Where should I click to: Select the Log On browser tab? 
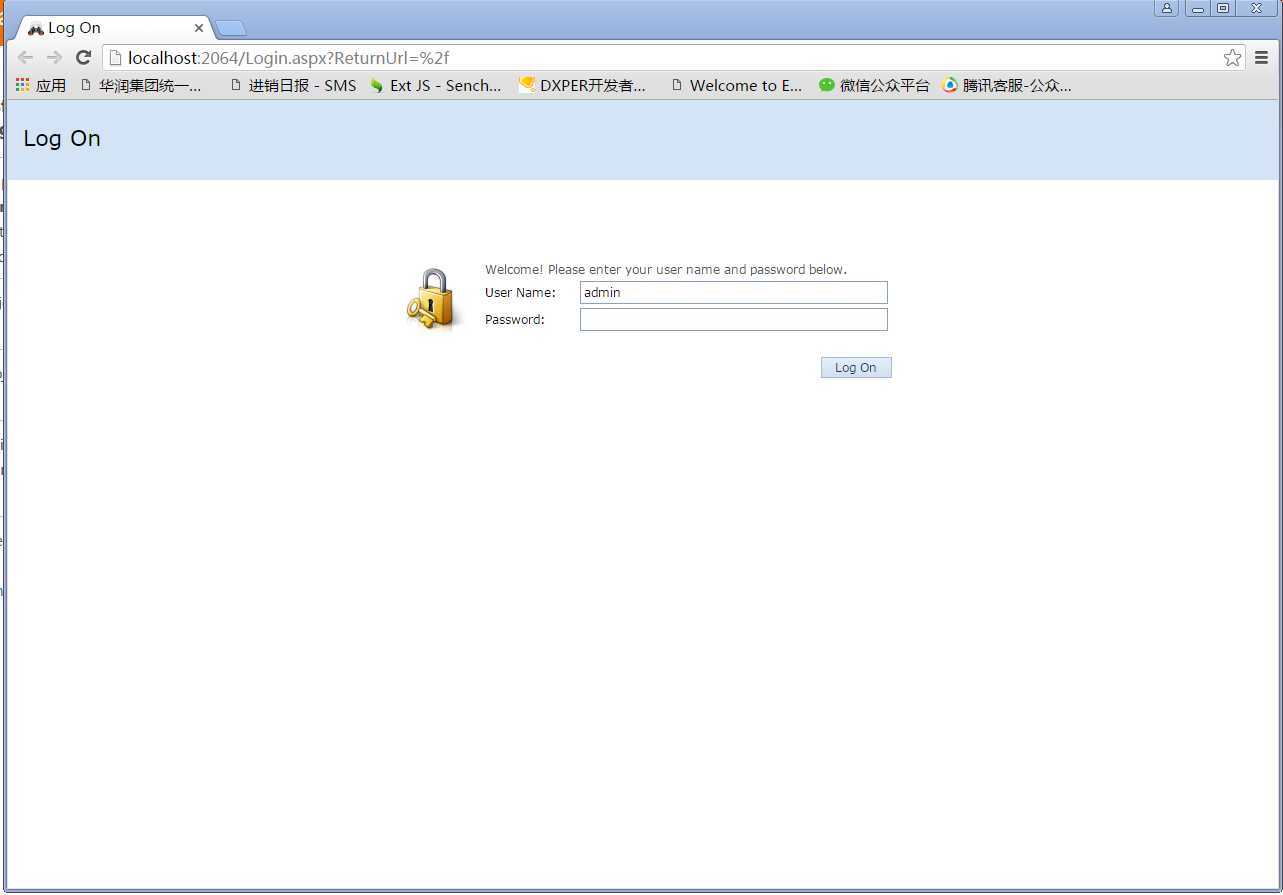(x=112, y=28)
